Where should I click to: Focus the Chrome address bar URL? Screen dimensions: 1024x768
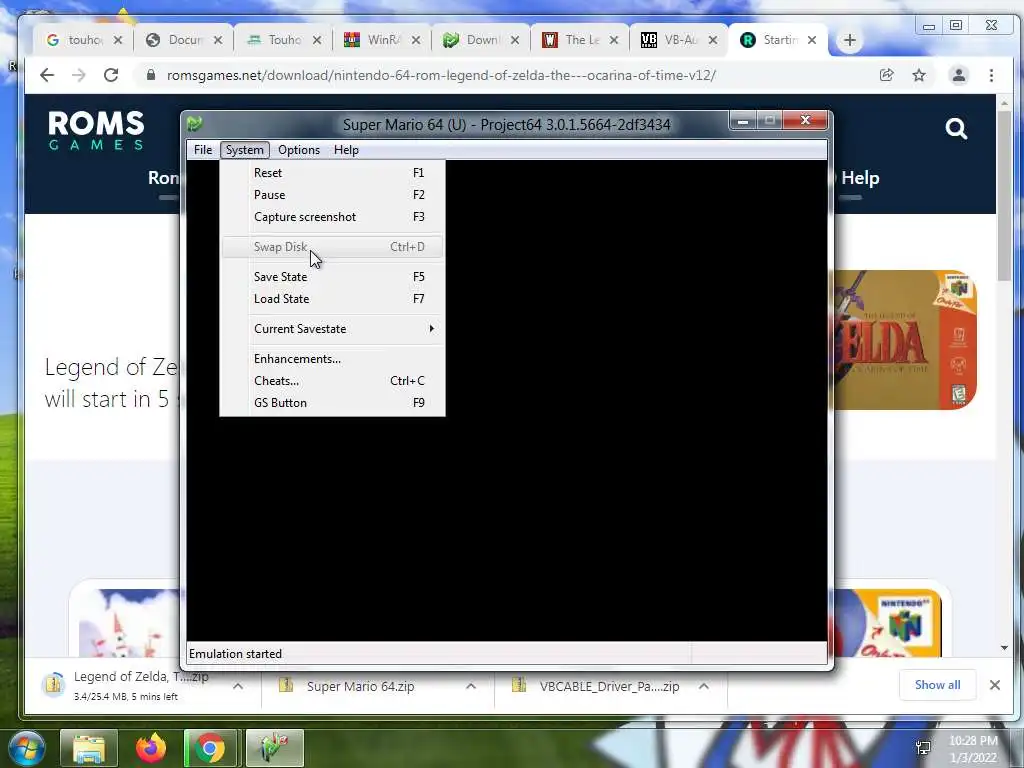[441, 75]
